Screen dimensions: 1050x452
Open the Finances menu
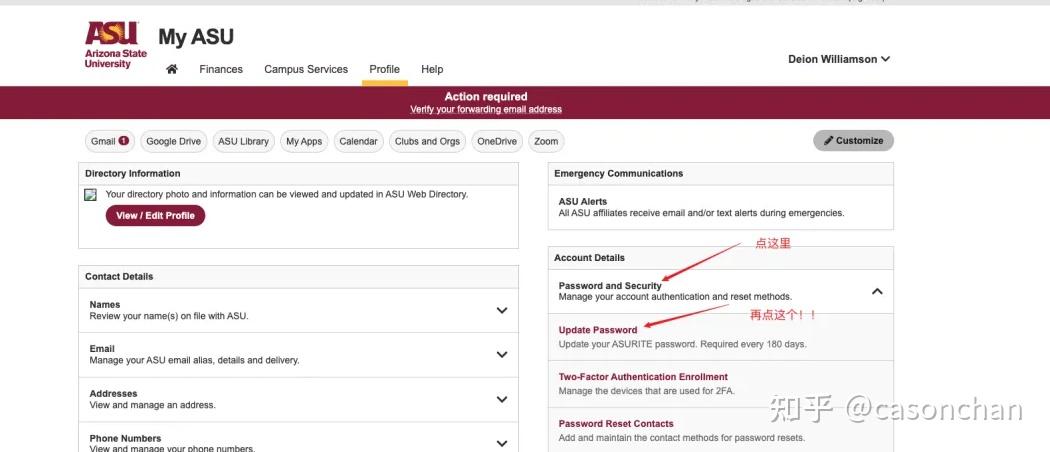pyautogui.click(x=221, y=69)
